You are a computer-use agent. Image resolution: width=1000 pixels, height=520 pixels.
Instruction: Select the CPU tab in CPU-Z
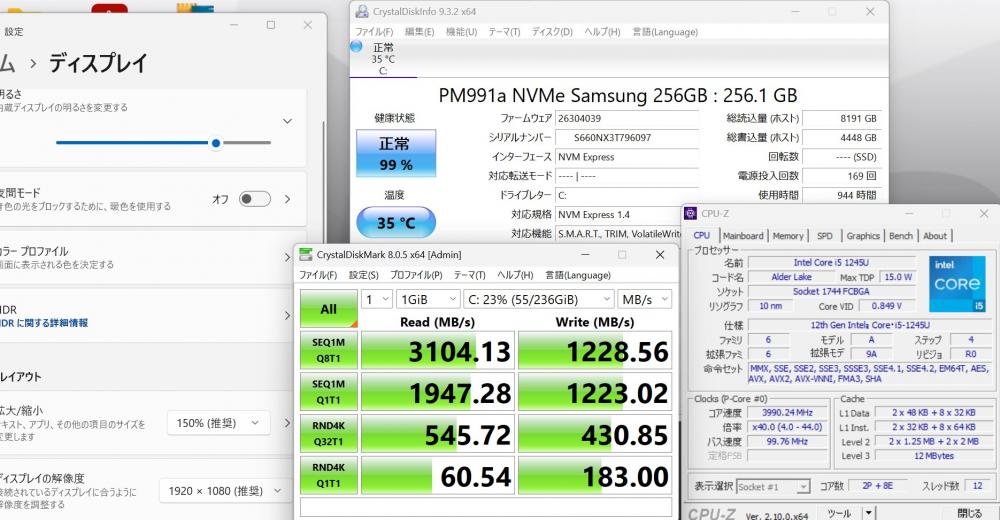point(702,235)
